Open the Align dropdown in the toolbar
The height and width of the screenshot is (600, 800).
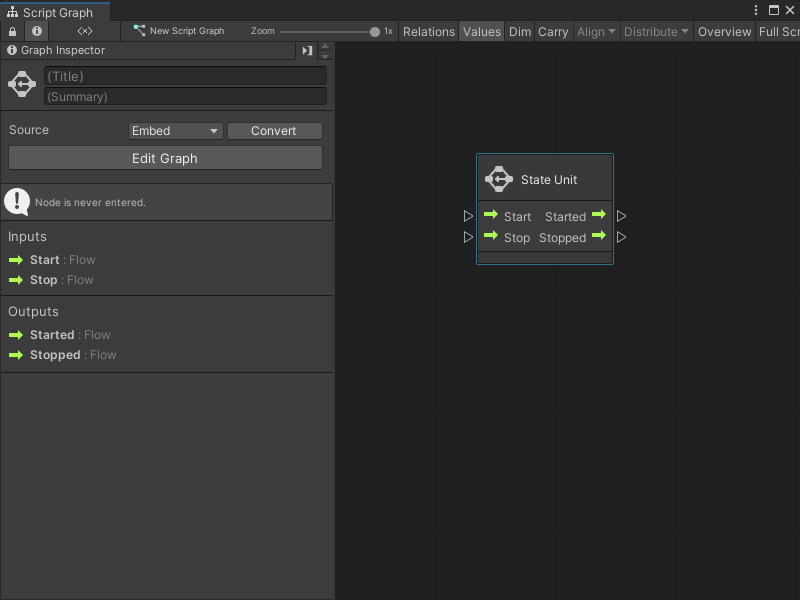coord(595,31)
